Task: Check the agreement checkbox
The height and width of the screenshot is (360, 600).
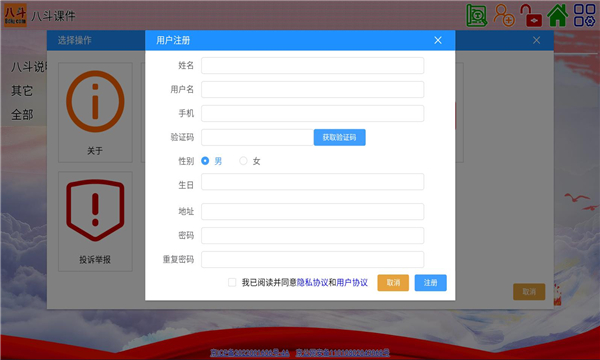Action: pyautogui.click(x=232, y=282)
